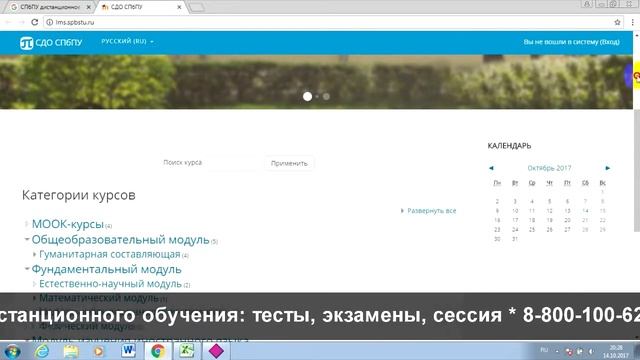Open Microsoft Word from taskbar
Screen dimensions: 640x360
tap(129, 351)
